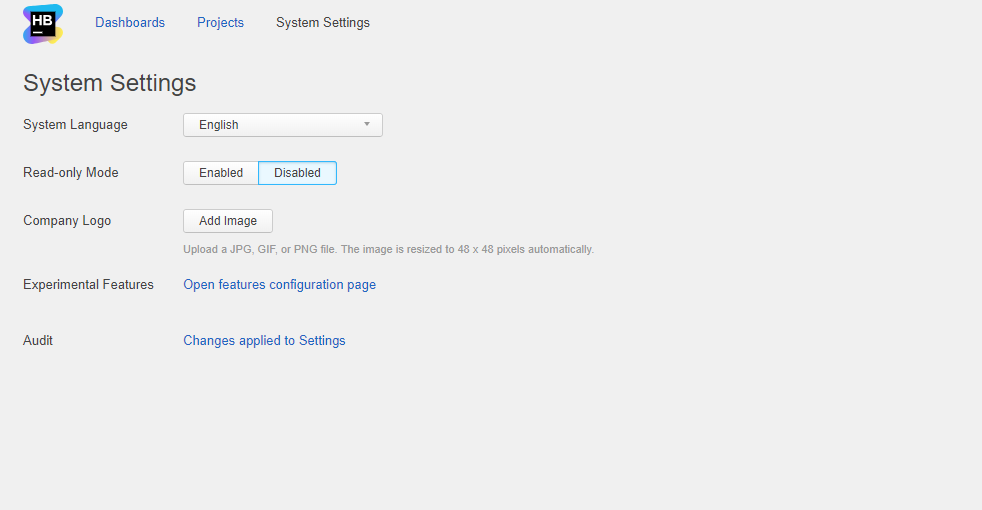Image resolution: width=982 pixels, height=510 pixels.
Task: Expand the System Language combo box
Action: point(282,125)
